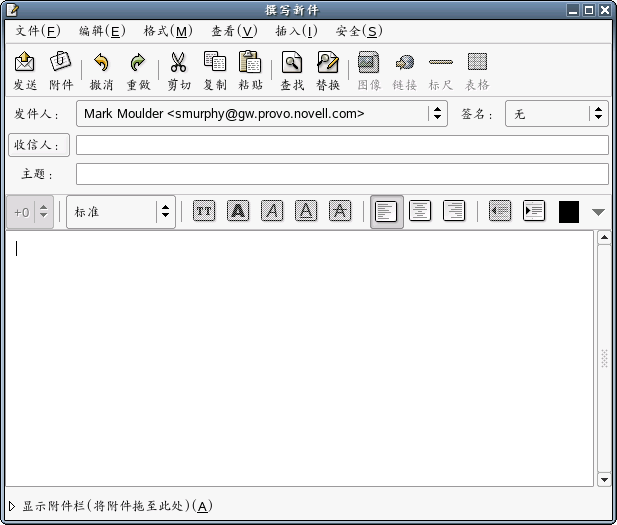Click the scrollbar down arrow
Image resolution: width=617 pixels, height=525 pixels.
tap(604, 480)
